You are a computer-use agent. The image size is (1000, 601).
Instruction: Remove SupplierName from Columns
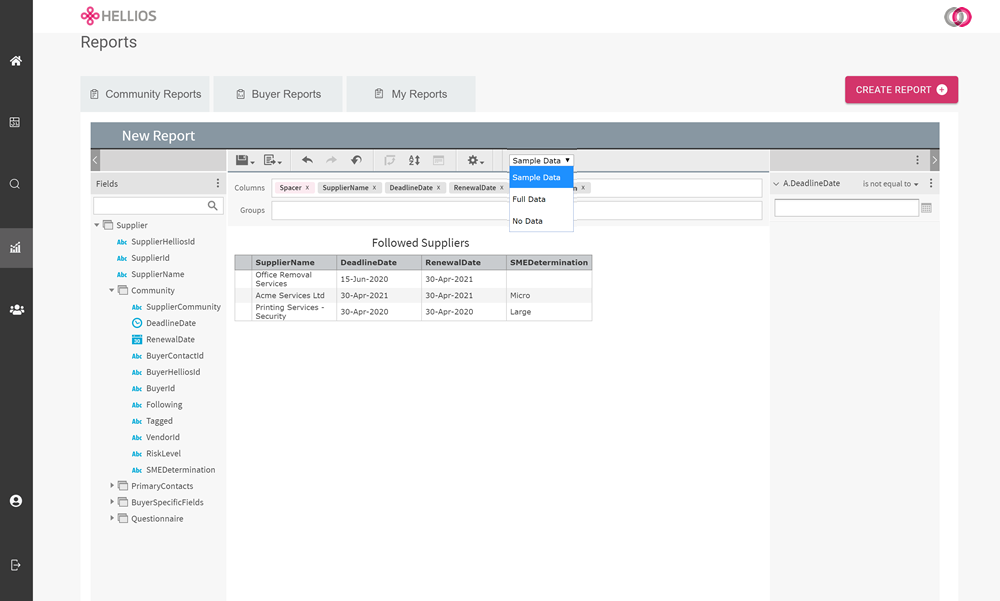point(374,188)
